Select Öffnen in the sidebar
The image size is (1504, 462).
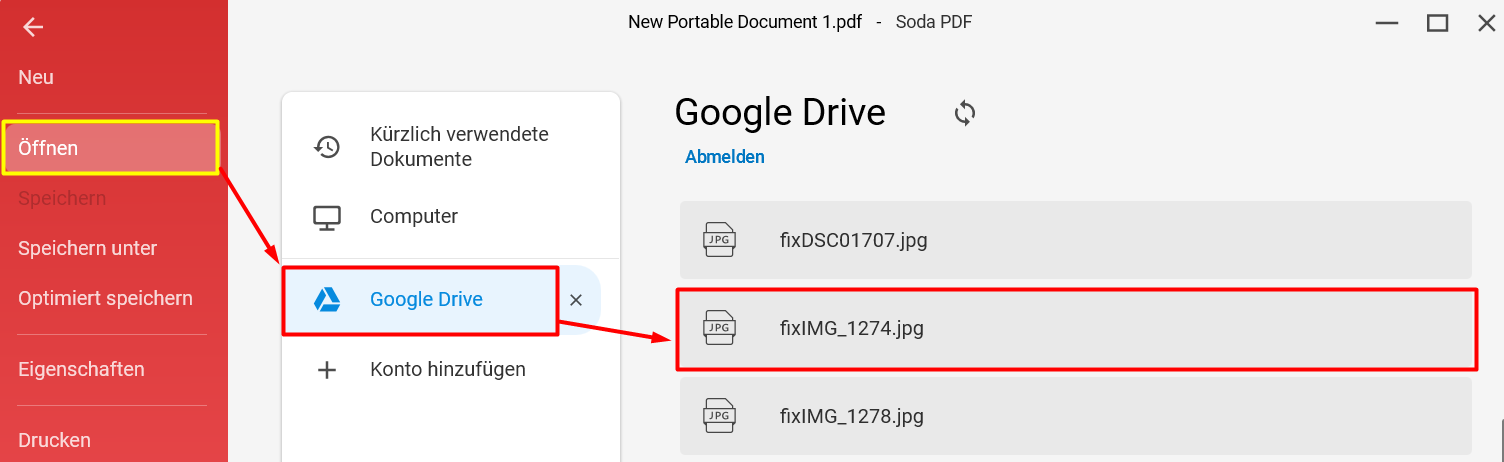tap(110, 148)
